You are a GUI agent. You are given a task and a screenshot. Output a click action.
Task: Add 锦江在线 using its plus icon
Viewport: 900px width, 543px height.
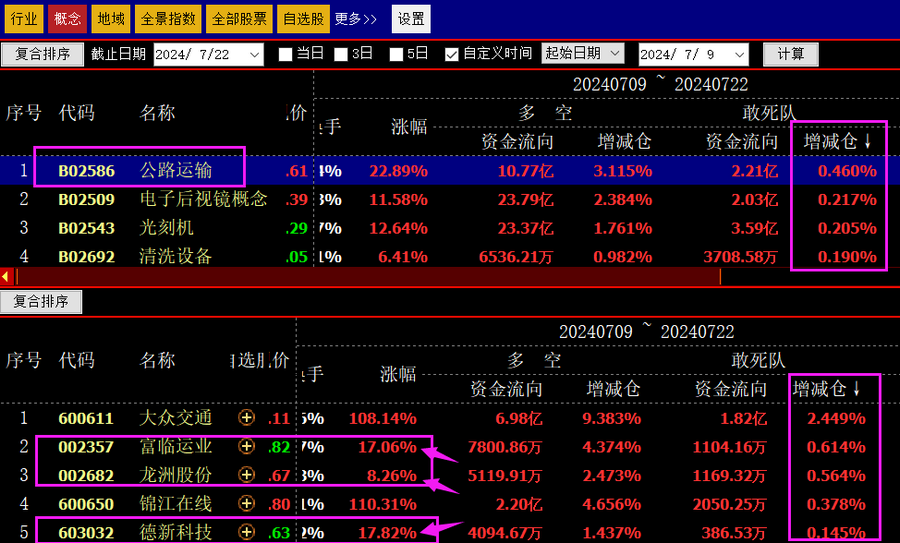tap(246, 504)
